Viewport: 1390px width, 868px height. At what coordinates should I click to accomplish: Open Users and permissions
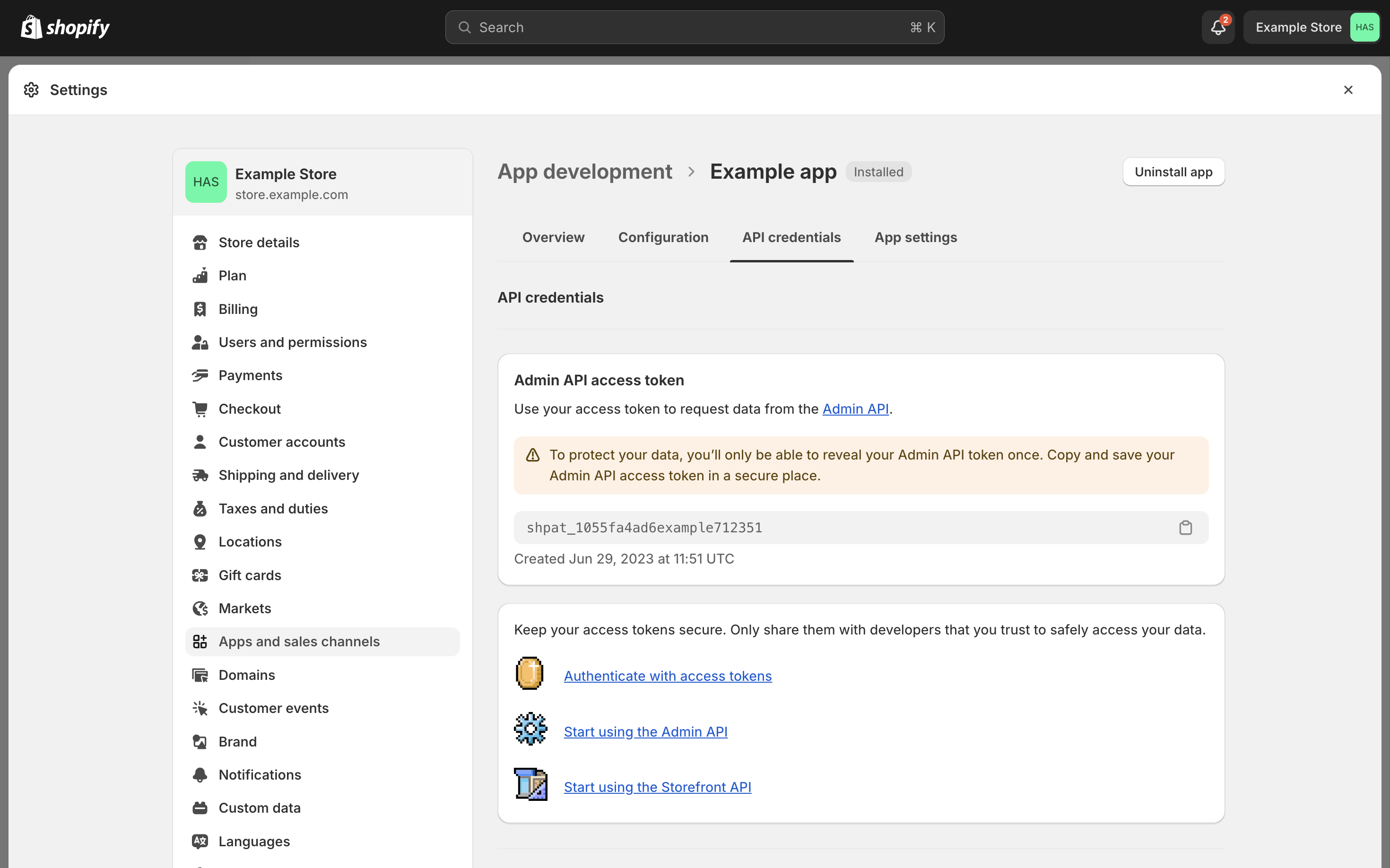[x=322, y=342]
